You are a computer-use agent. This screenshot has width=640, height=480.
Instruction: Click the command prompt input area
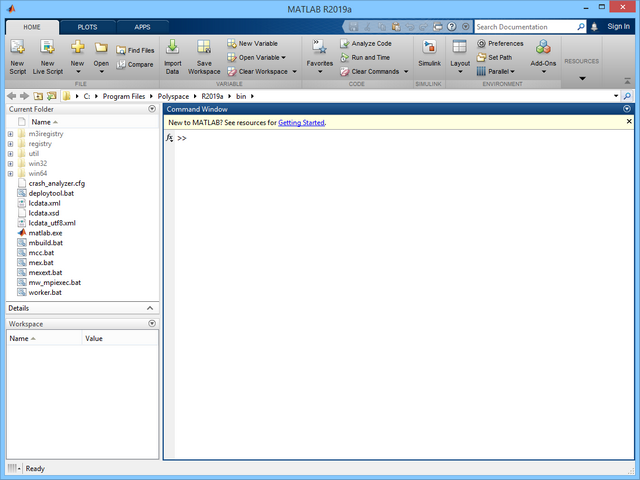(404, 138)
